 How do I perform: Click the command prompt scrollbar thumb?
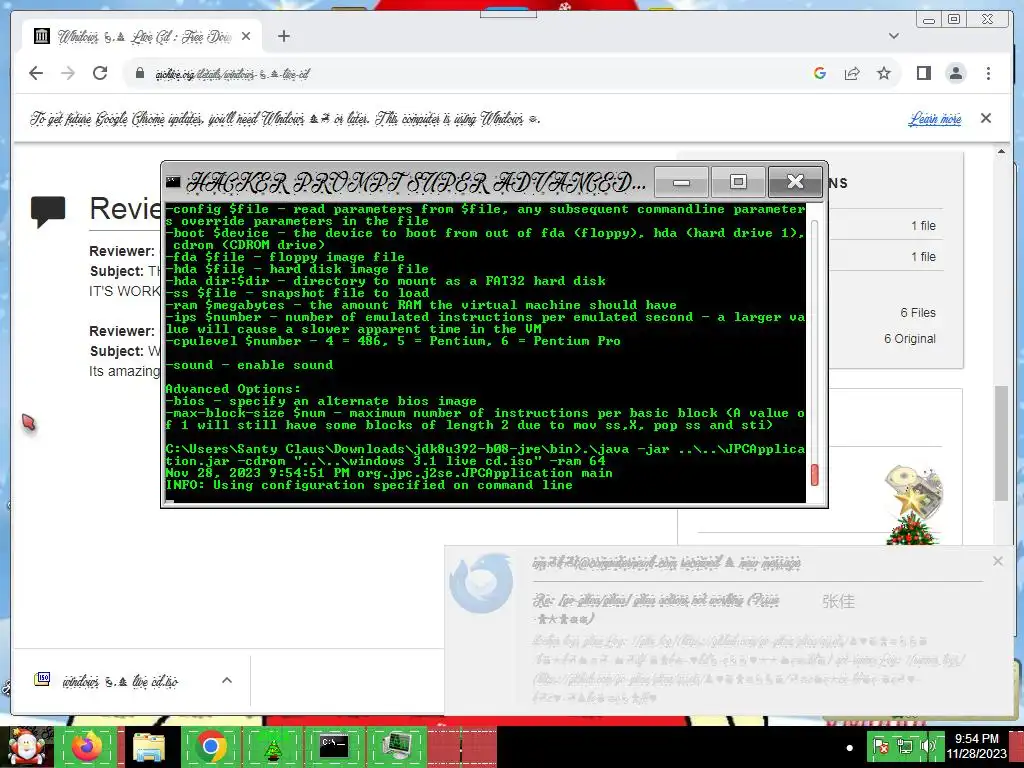pos(814,474)
